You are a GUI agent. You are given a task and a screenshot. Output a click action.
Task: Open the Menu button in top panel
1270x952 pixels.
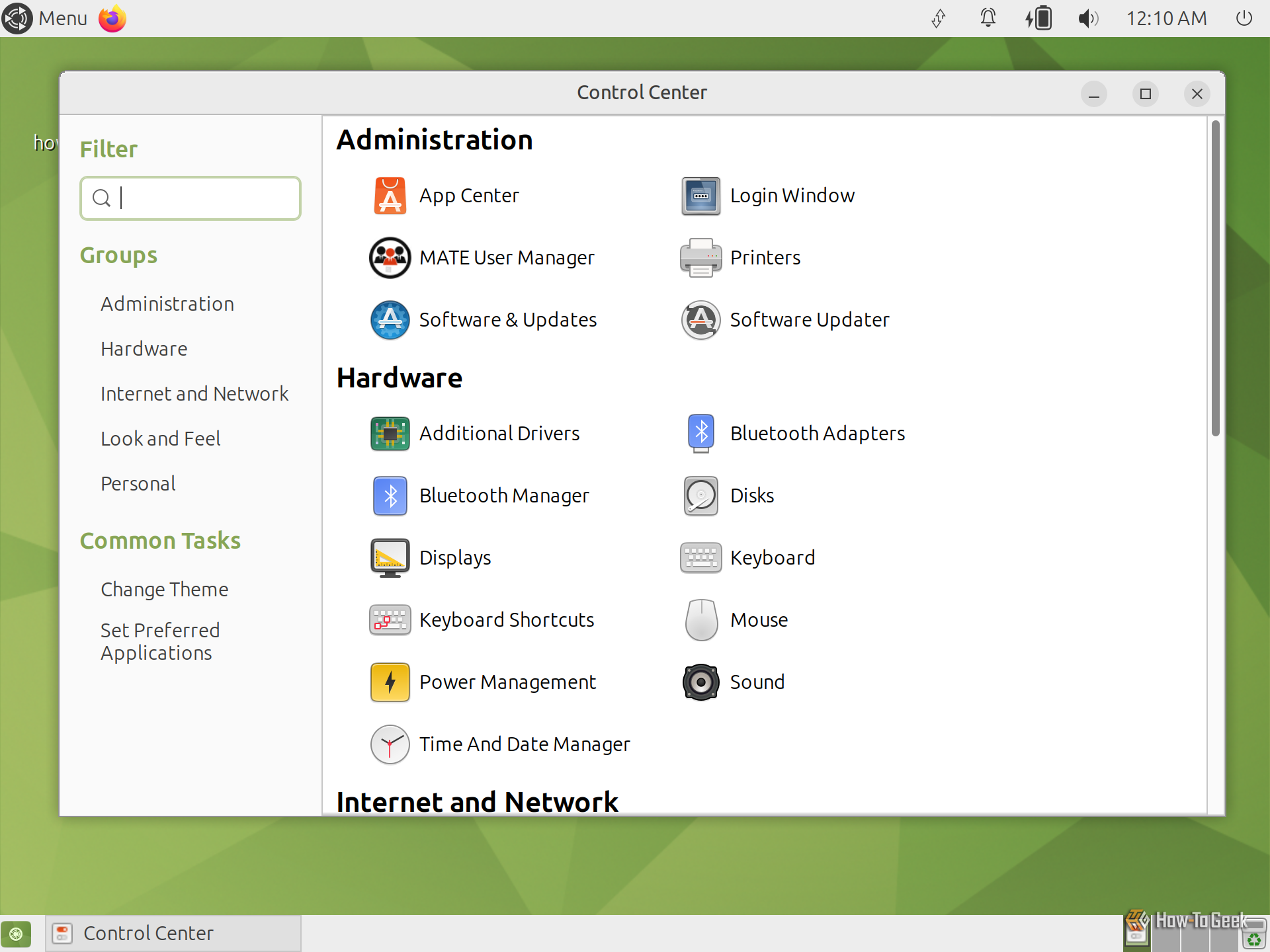click(45, 19)
